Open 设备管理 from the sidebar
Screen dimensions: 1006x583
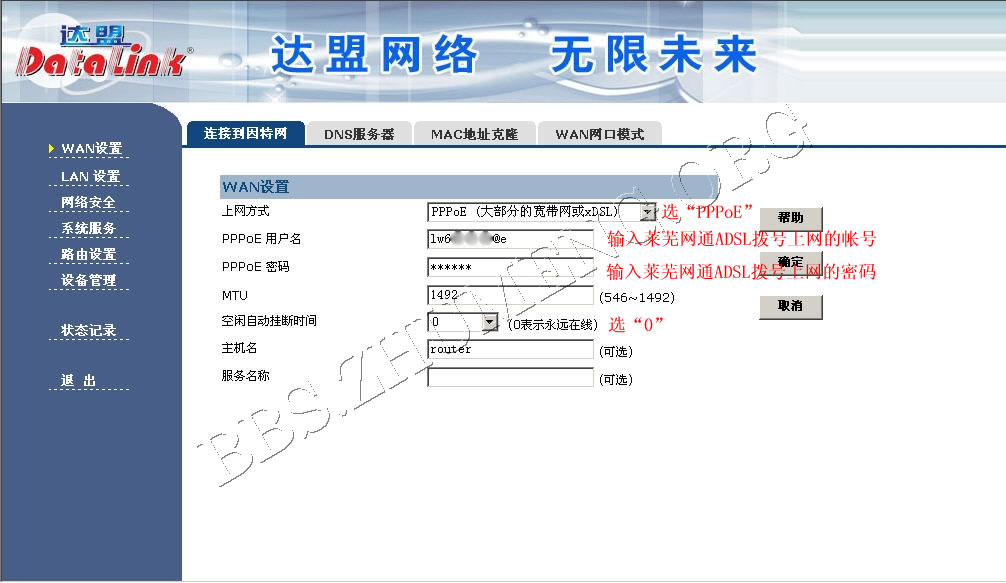(89, 280)
